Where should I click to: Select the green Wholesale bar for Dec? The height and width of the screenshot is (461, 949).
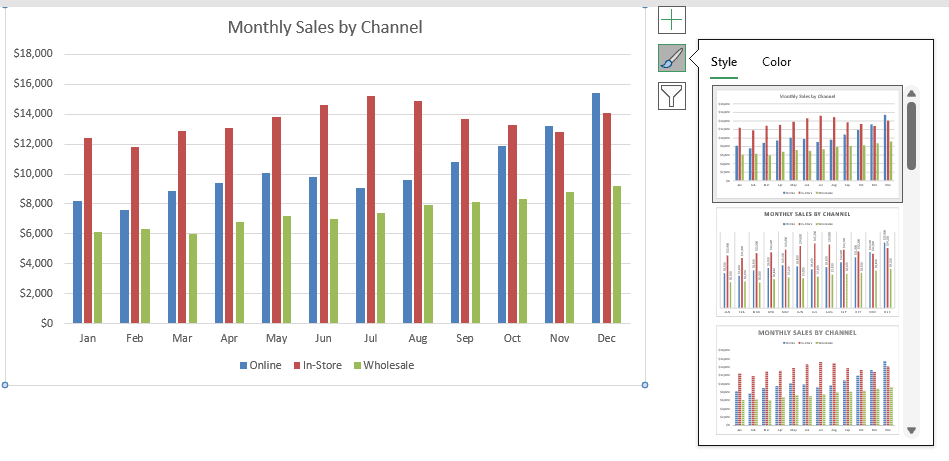tap(617, 254)
